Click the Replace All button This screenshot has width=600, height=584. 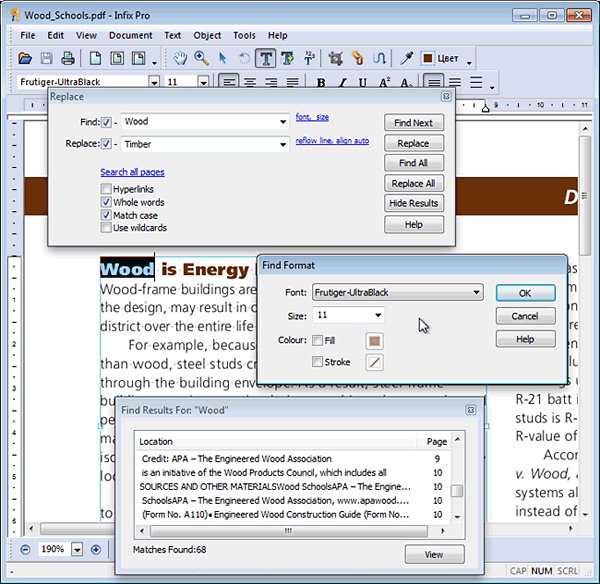click(x=413, y=184)
